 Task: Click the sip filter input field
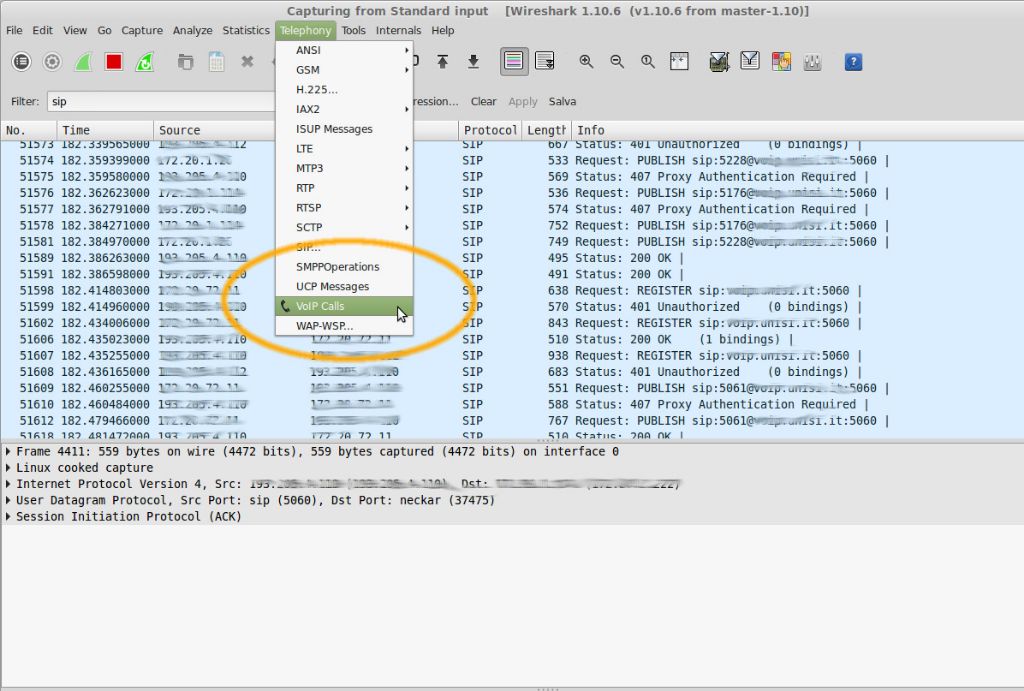click(160, 101)
